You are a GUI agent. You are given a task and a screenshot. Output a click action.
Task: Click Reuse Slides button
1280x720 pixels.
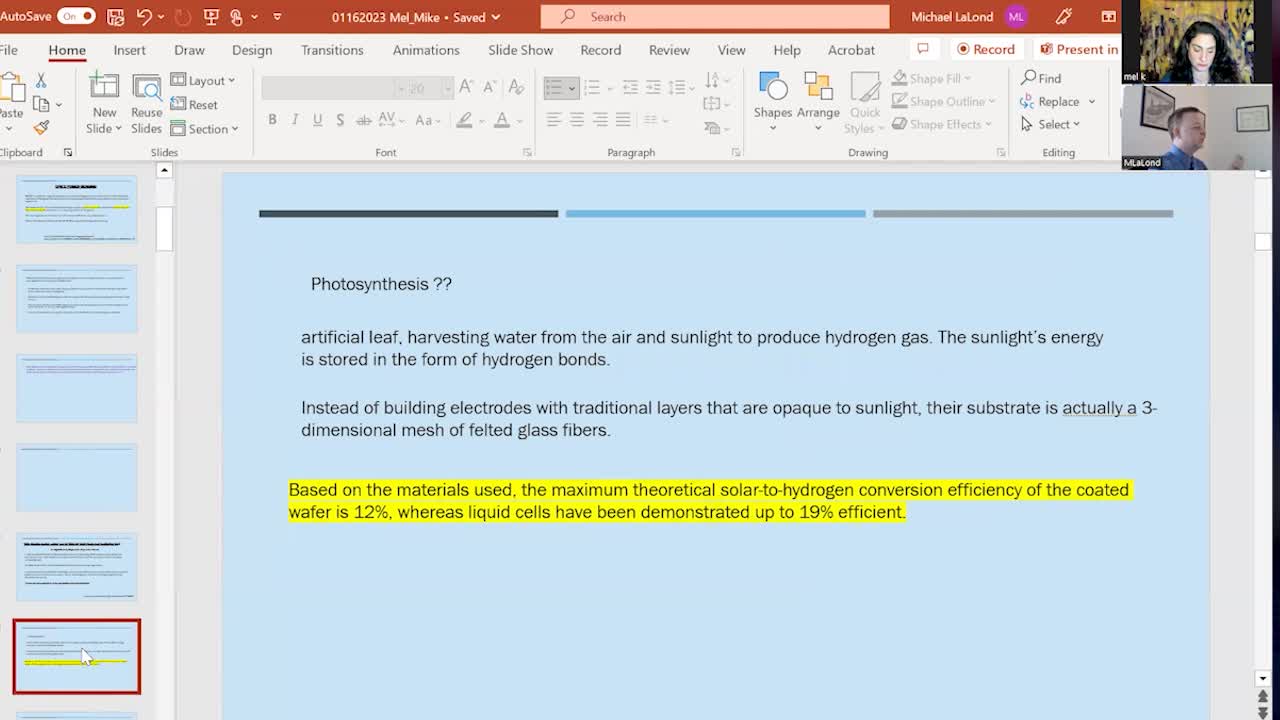[146, 104]
